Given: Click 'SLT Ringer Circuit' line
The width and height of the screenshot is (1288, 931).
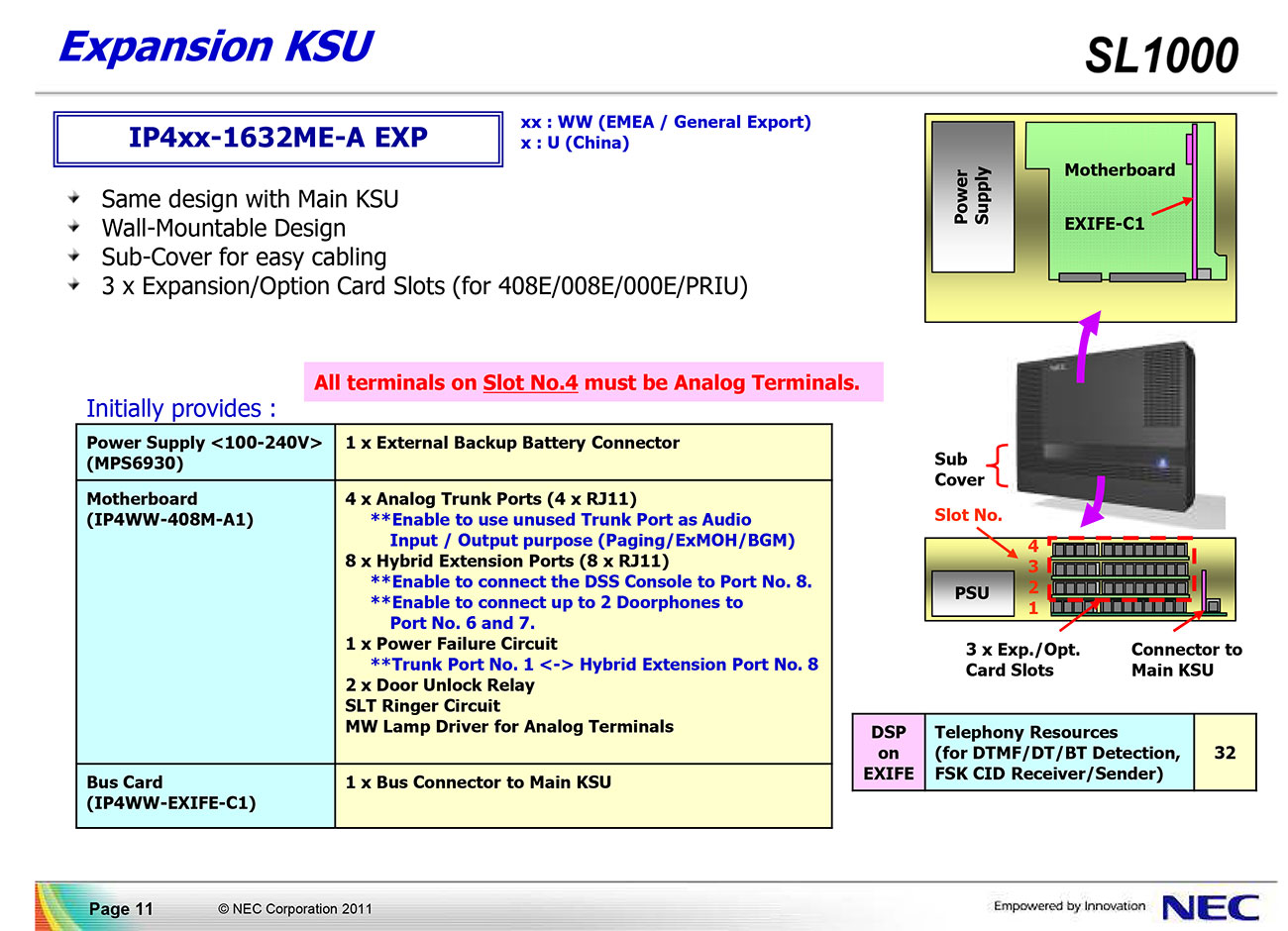Looking at the screenshot, I should click(x=422, y=707).
